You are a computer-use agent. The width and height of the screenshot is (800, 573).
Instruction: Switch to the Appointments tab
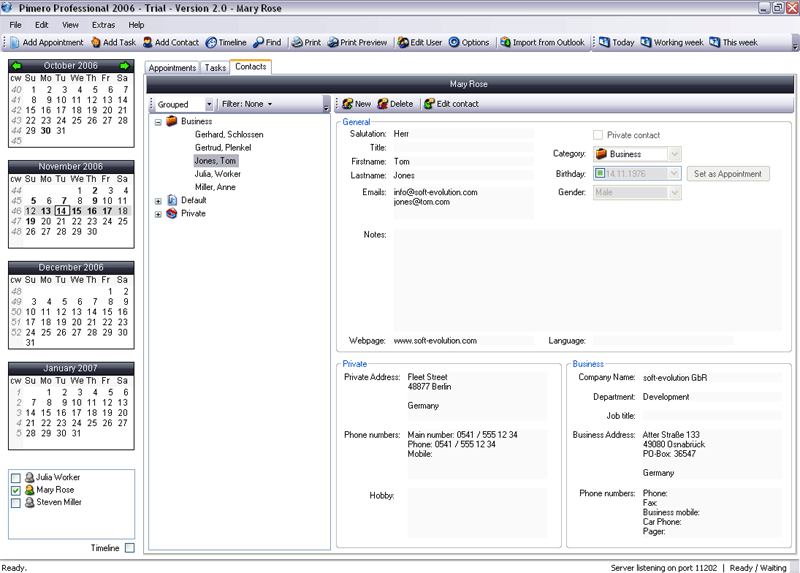(172, 68)
